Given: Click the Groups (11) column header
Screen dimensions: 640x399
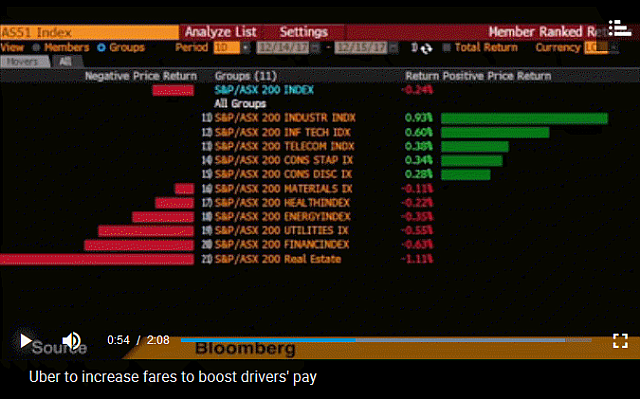Looking at the screenshot, I should (246, 76).
